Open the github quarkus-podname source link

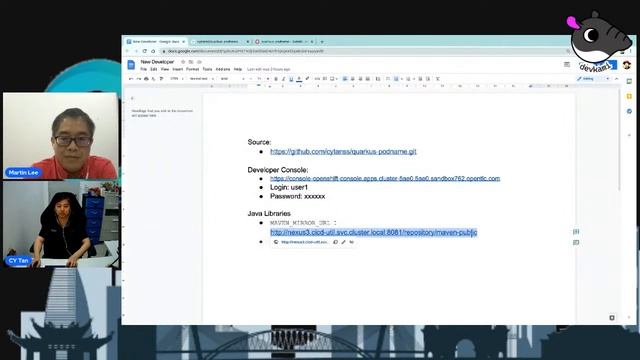[343, 151]
